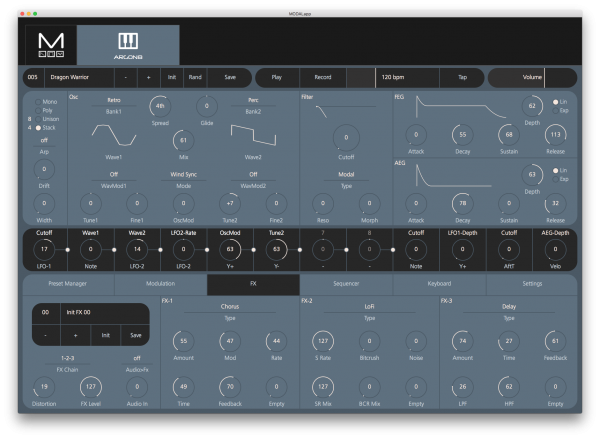Click the Wave1 sine waveform display
The width and height of the screenshot is (600, 439).
(x=114, y=135)
